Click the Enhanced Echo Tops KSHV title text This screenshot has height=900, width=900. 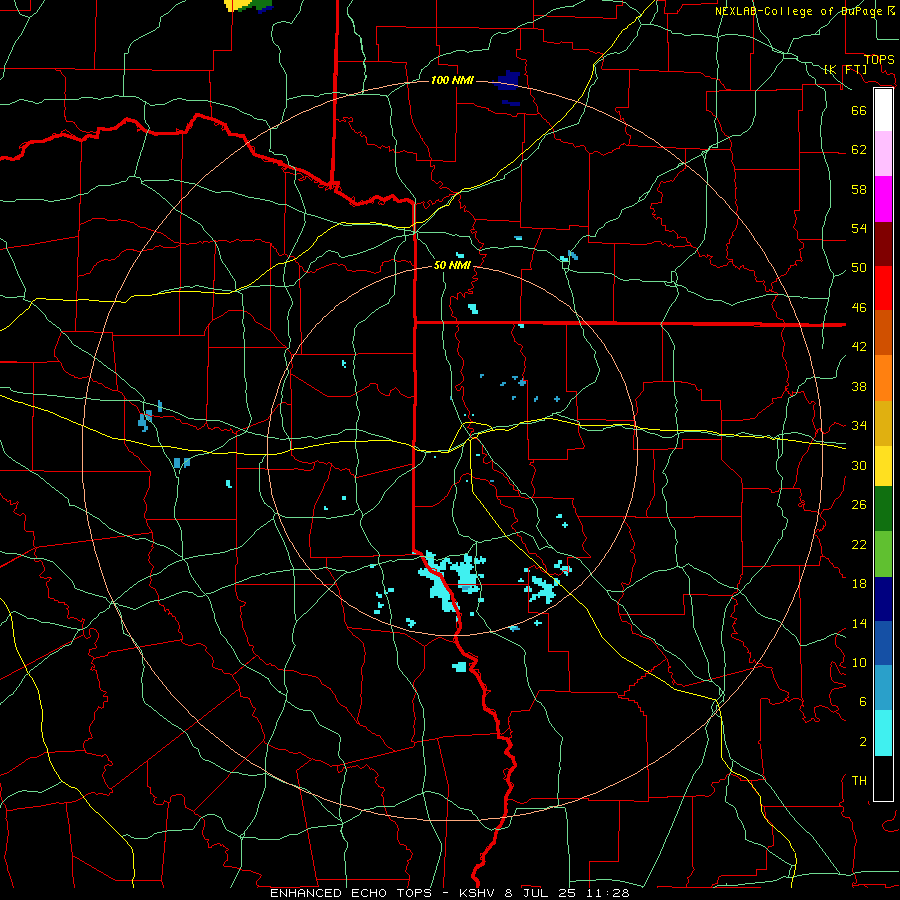click(x=449, y=893)
